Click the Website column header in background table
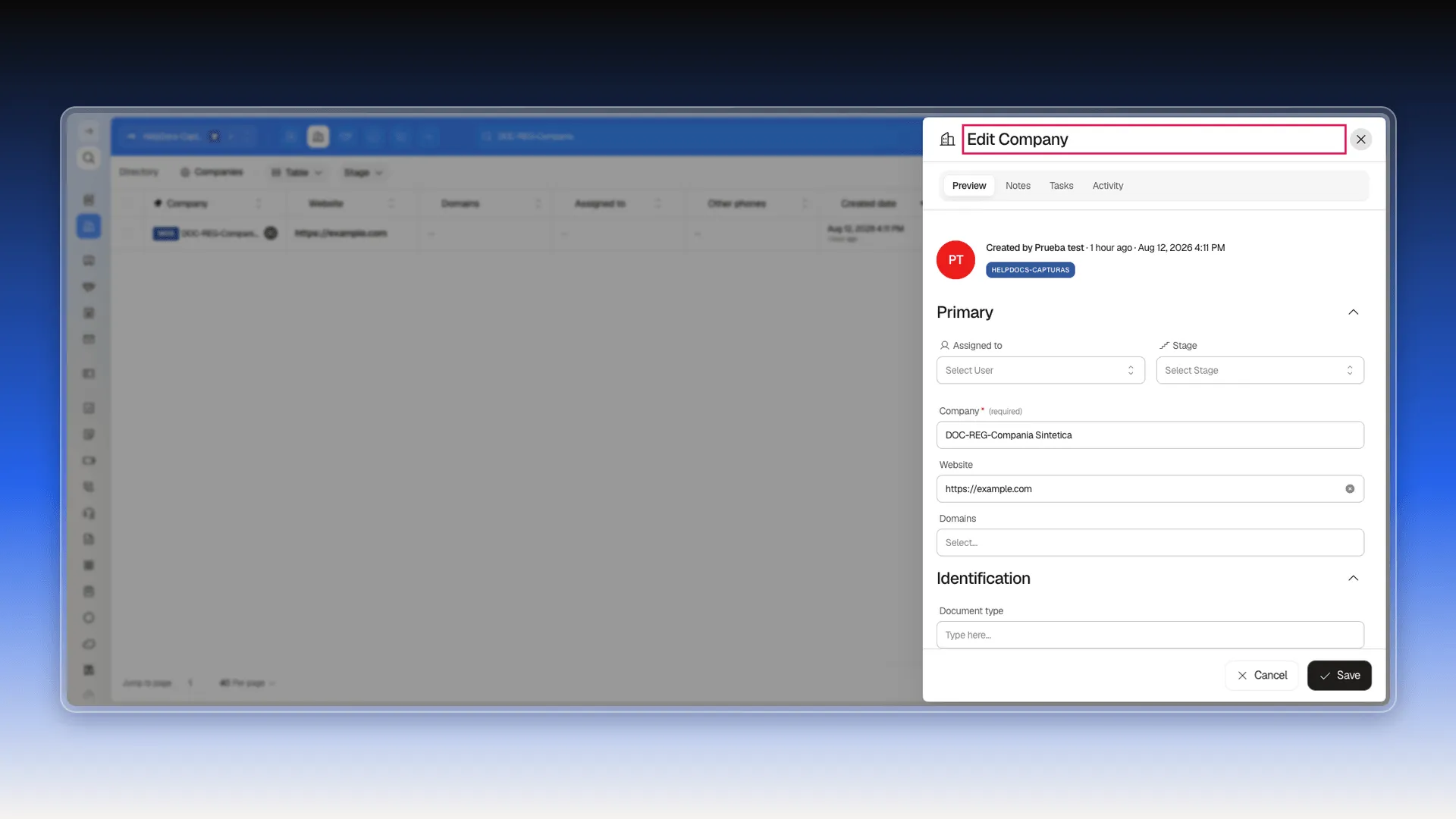This screenshot has height=819, width=1456. [326, 204]
